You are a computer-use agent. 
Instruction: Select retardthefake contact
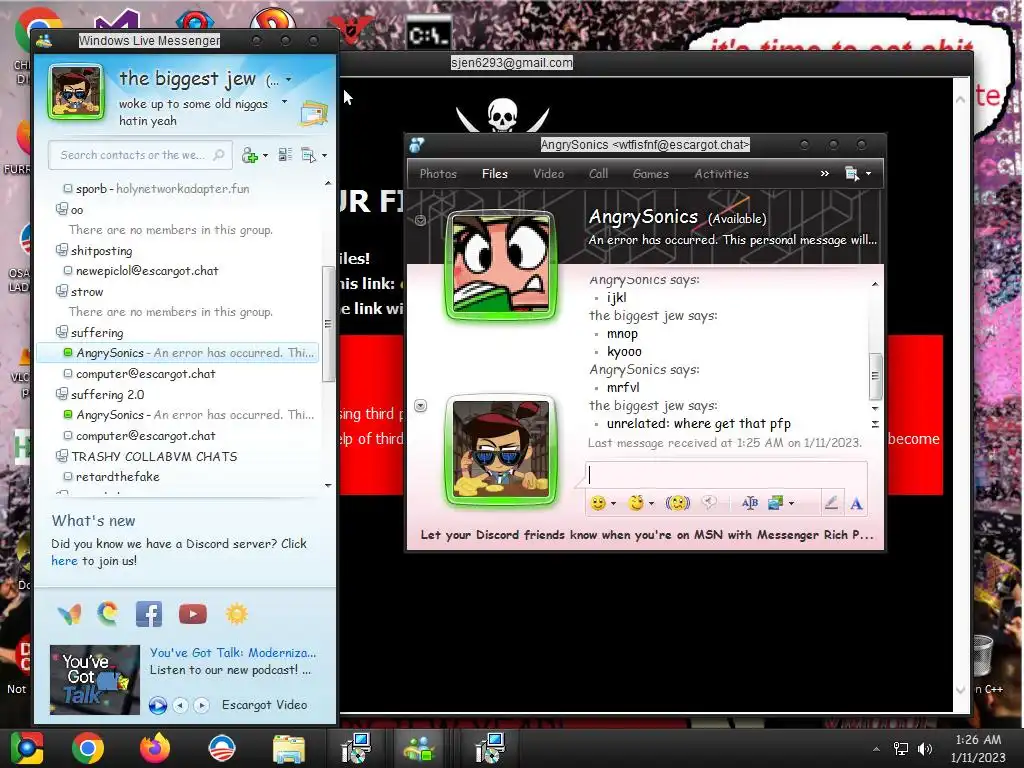click(118, 477)
